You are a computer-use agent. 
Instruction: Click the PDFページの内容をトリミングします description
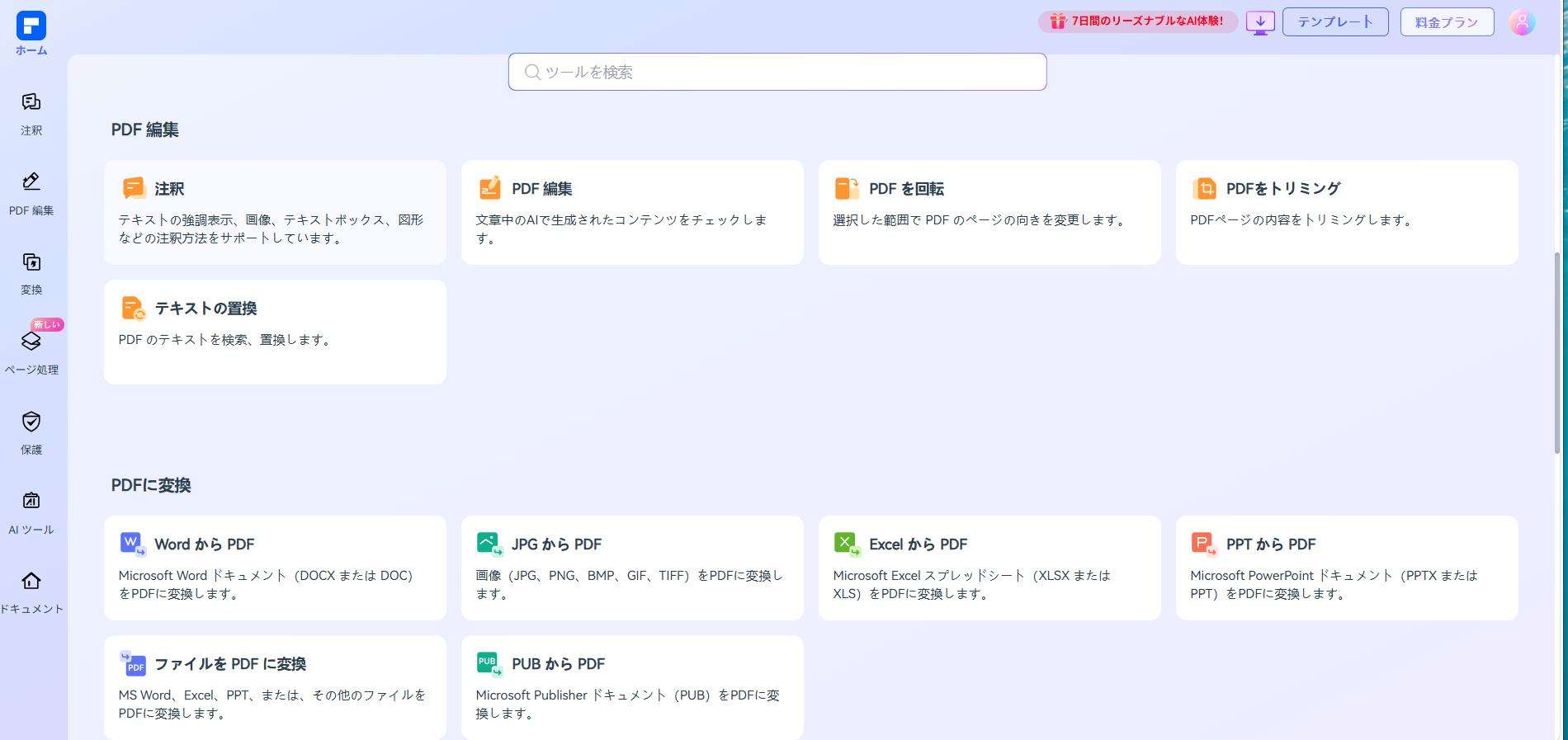pos(1303,220)
